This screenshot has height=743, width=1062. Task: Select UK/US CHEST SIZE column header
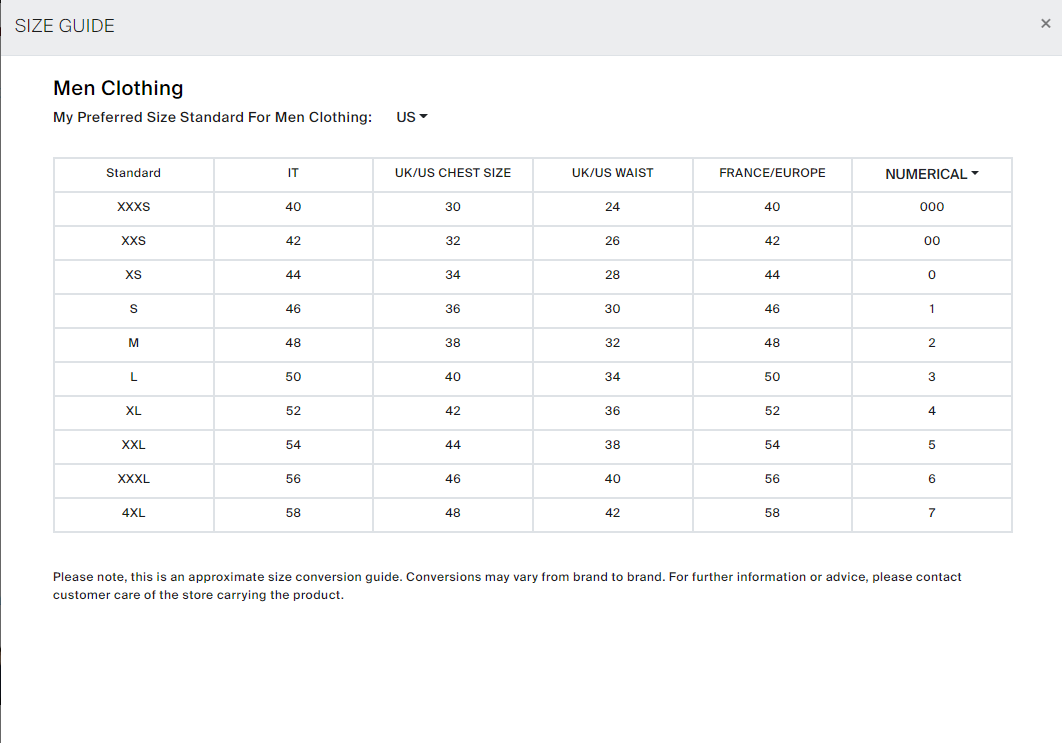coord(452,173)
